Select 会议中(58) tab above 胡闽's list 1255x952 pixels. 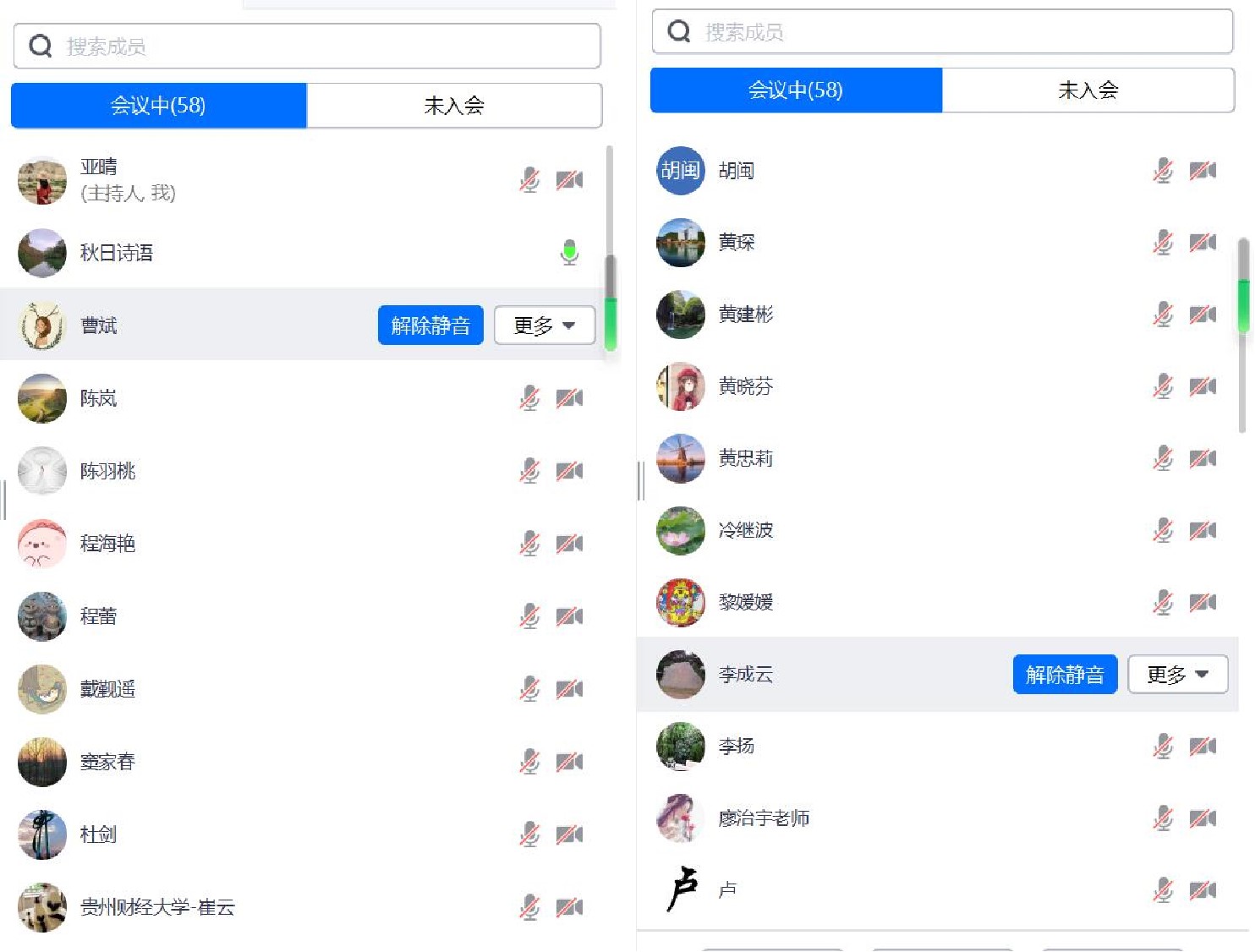796,90
